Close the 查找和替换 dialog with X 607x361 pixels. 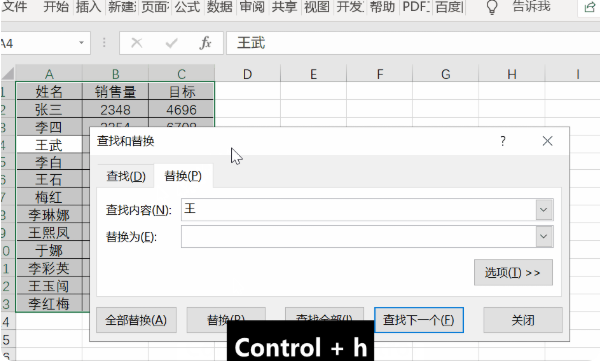point(547,141)
